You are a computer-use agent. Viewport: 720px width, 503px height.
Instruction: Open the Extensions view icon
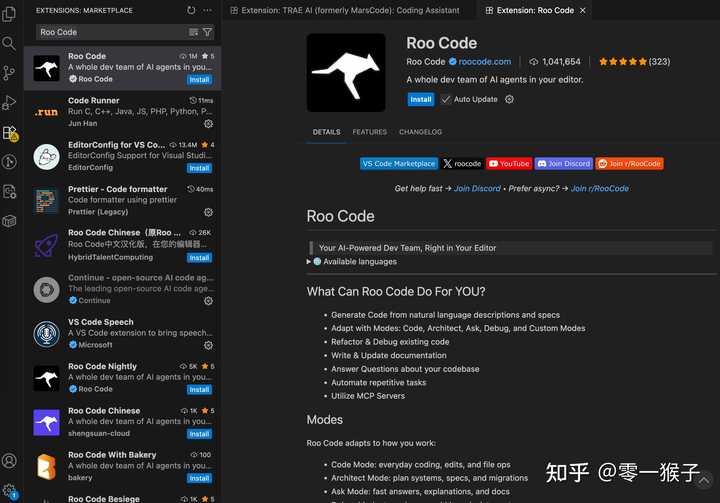point(10,133)
